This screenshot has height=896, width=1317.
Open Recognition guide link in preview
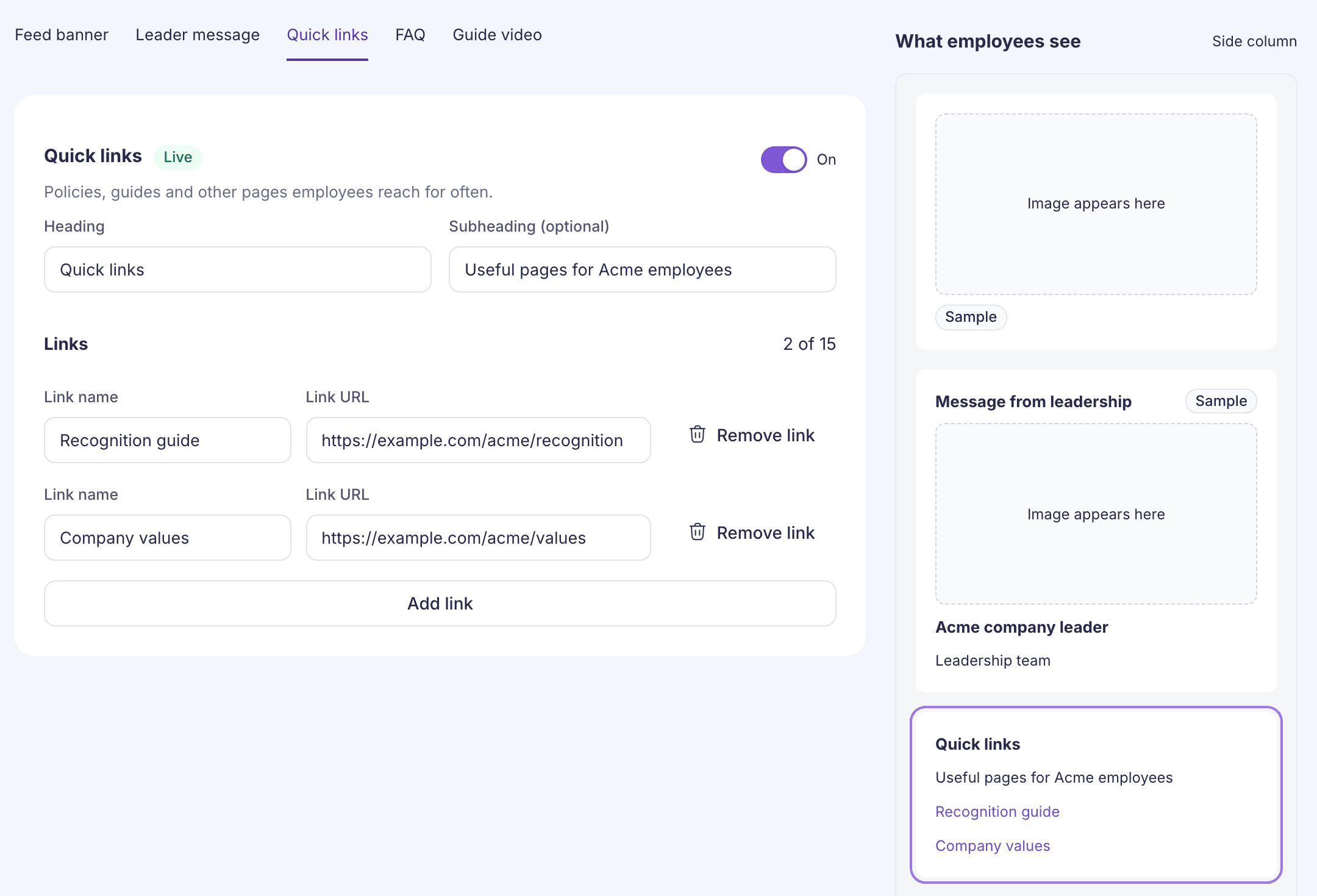point(998,812)
